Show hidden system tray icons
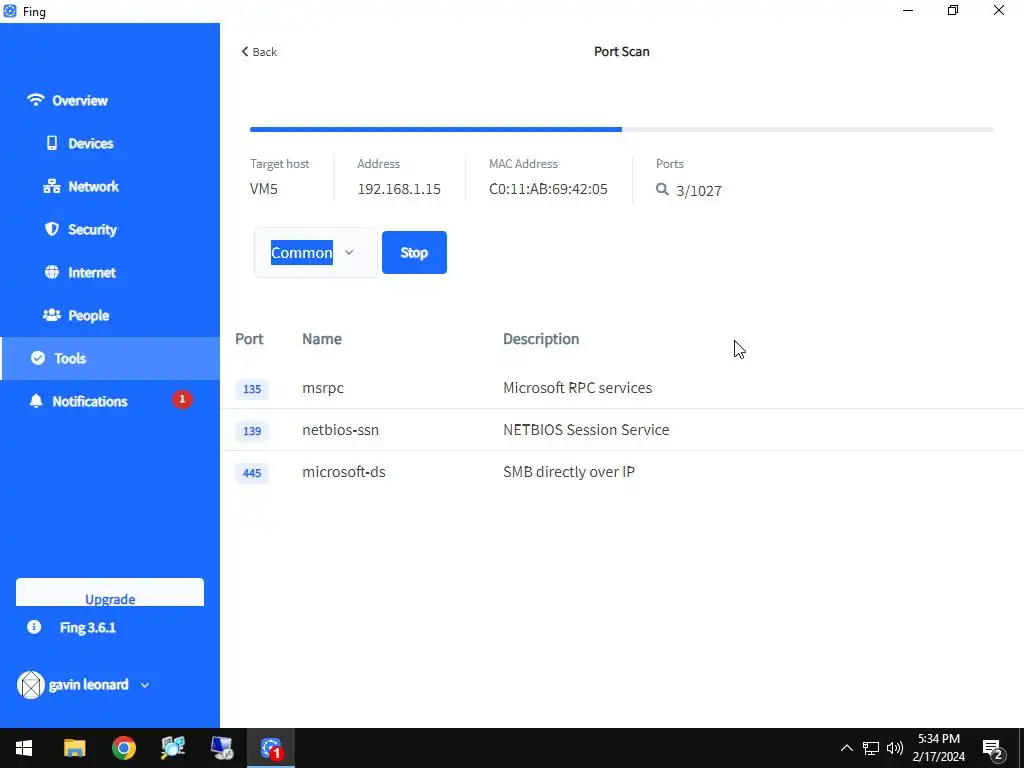 point(846,748)
